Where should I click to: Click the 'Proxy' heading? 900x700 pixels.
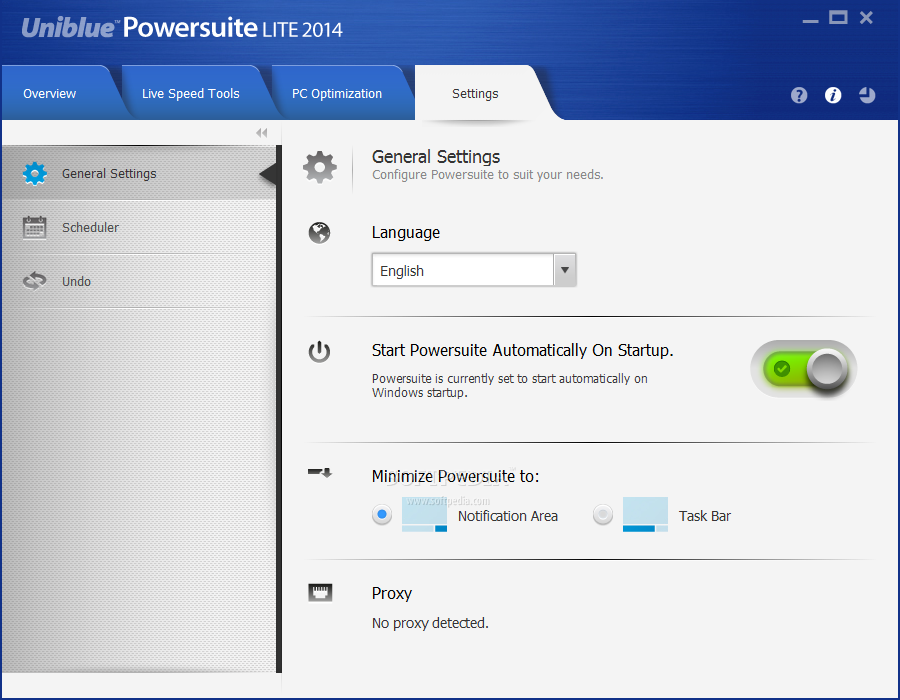coord(391,593)
